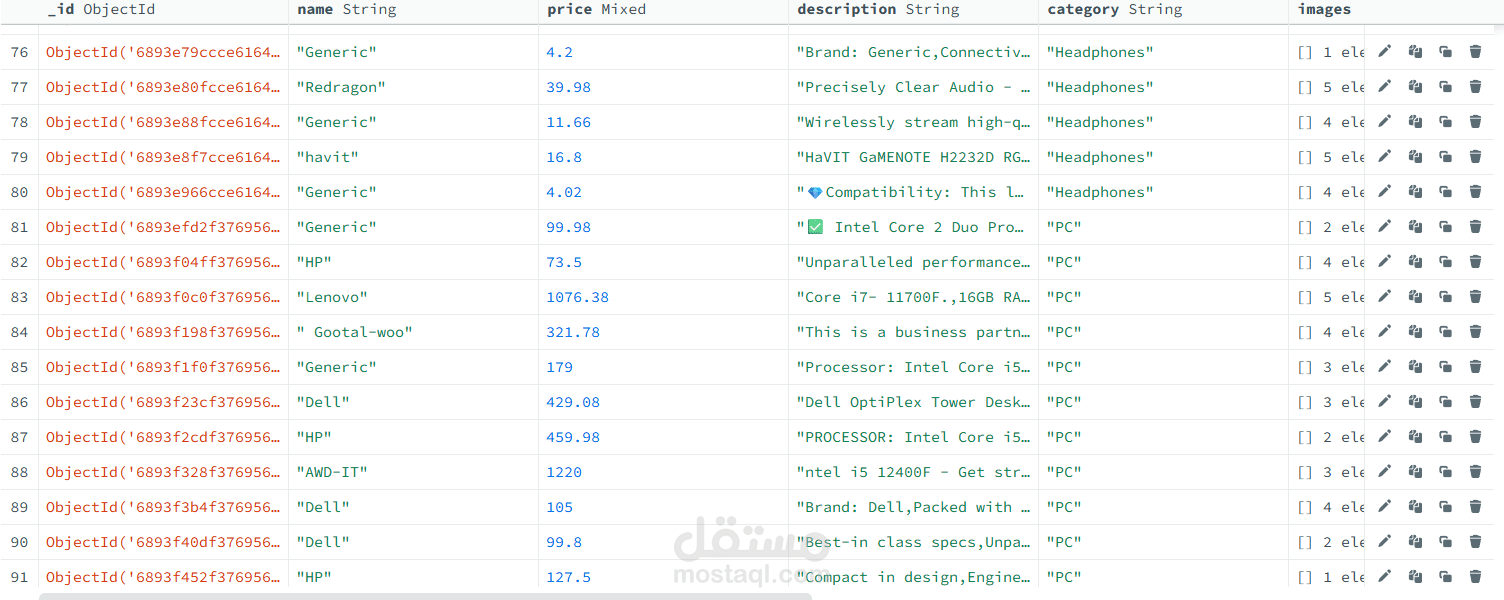1504x600 pixels.
Task: Select price cell 1220
Action: [564, 472]
